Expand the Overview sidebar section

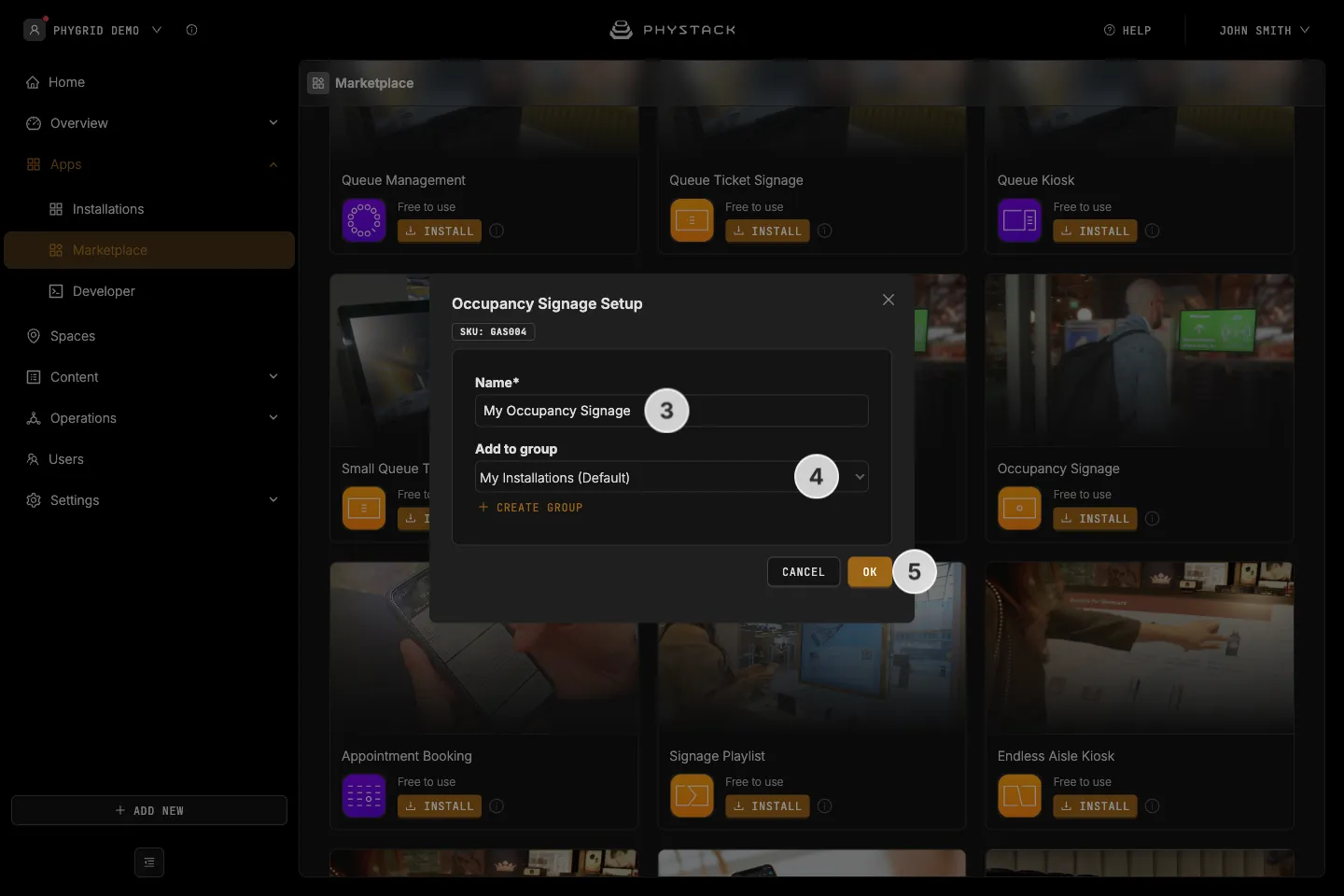[273, 123]
